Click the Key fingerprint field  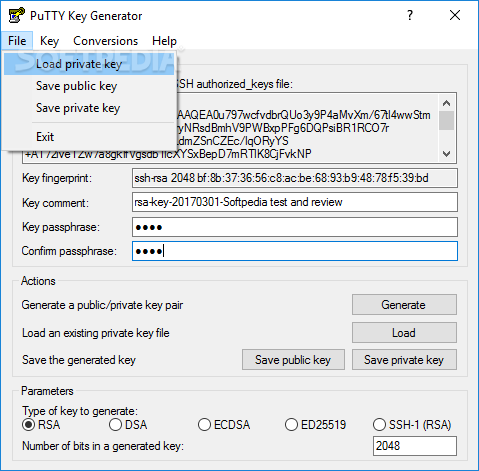[295, 178]
